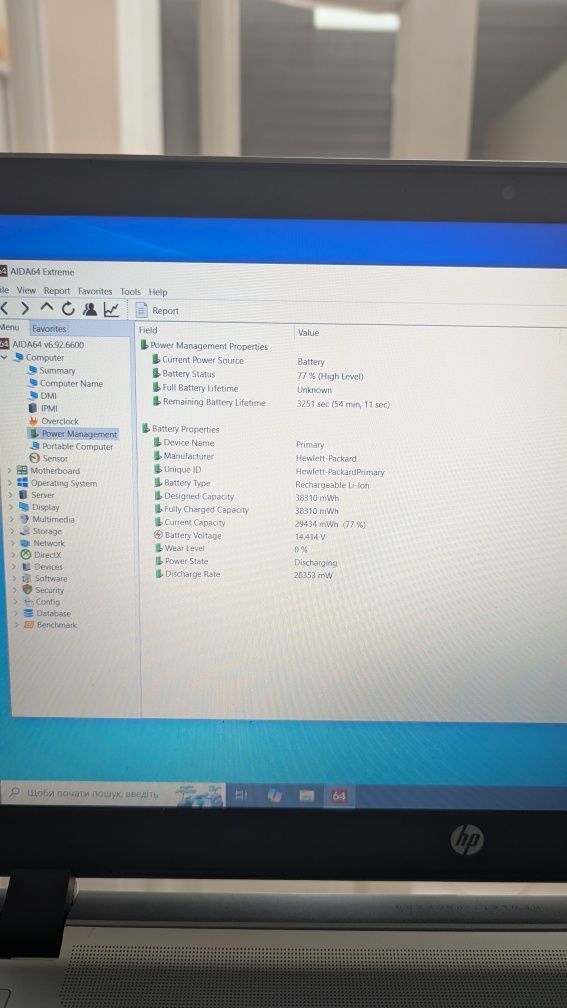Expand the Network tree node
The height and width of the screenshot is (1008, 567).
[x=13, y=543]
